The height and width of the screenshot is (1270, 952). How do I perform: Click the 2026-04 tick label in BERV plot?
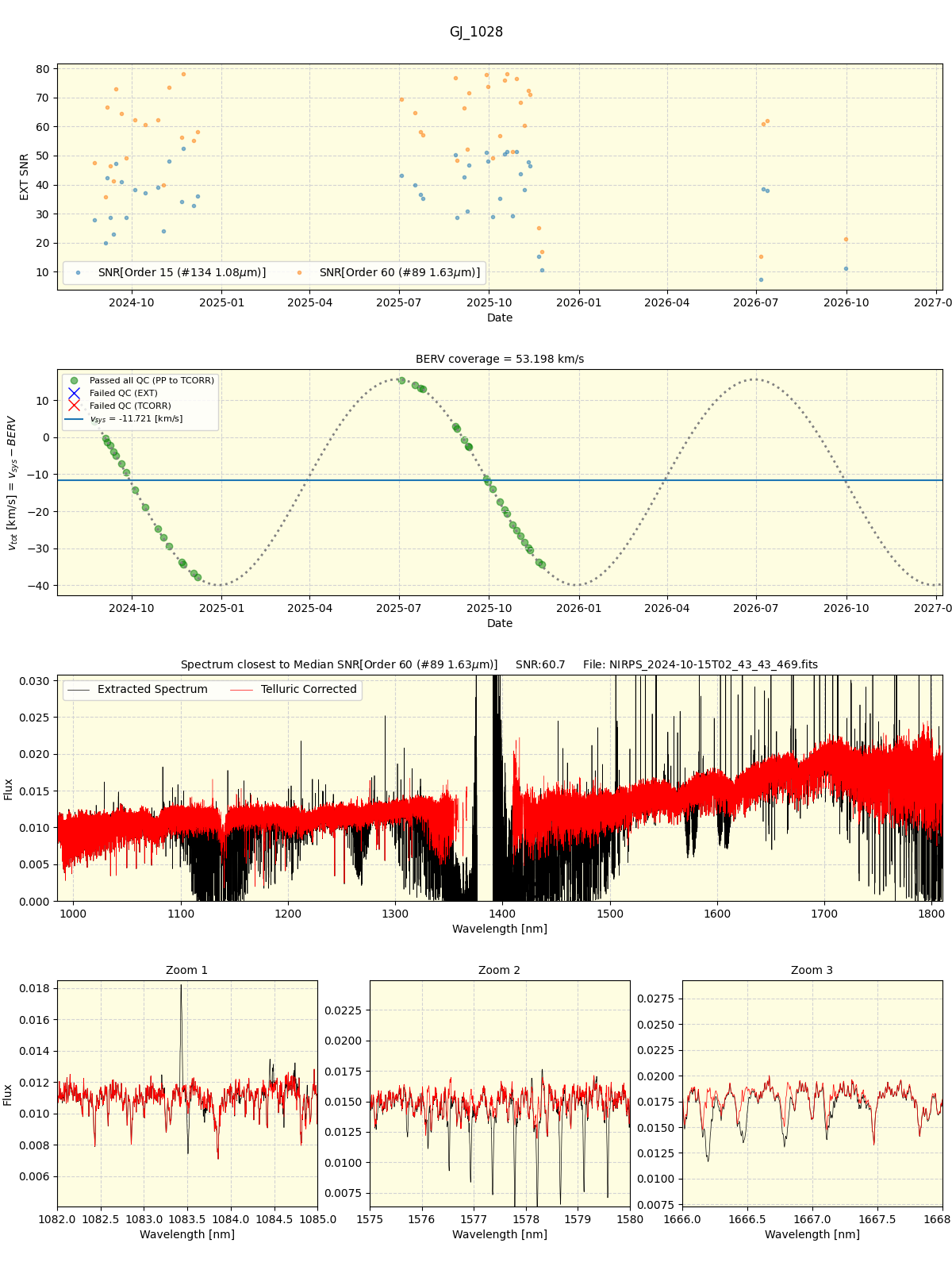click(667, 608)
